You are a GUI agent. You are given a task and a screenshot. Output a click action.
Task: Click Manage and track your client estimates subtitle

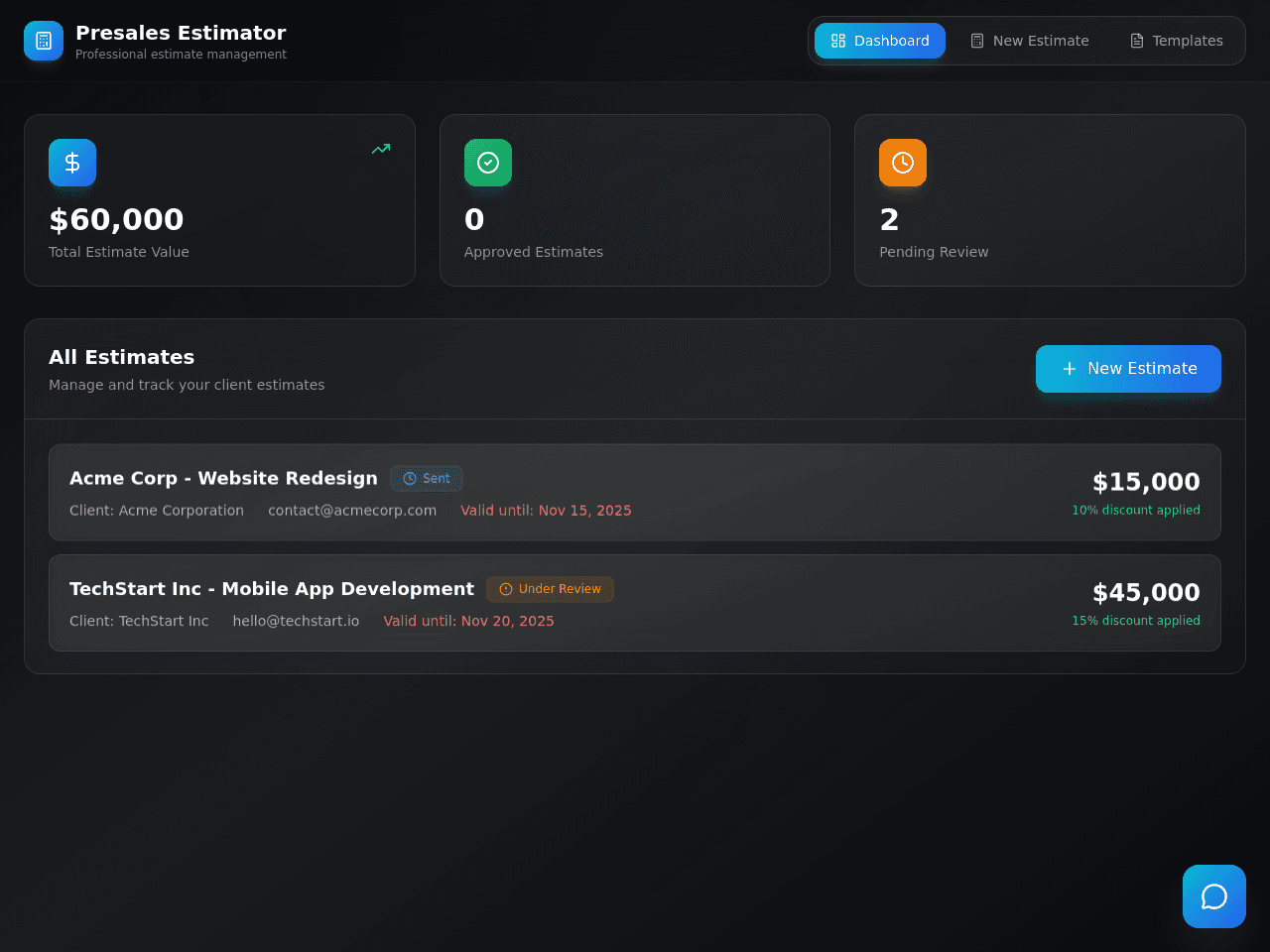coord(187,385)
